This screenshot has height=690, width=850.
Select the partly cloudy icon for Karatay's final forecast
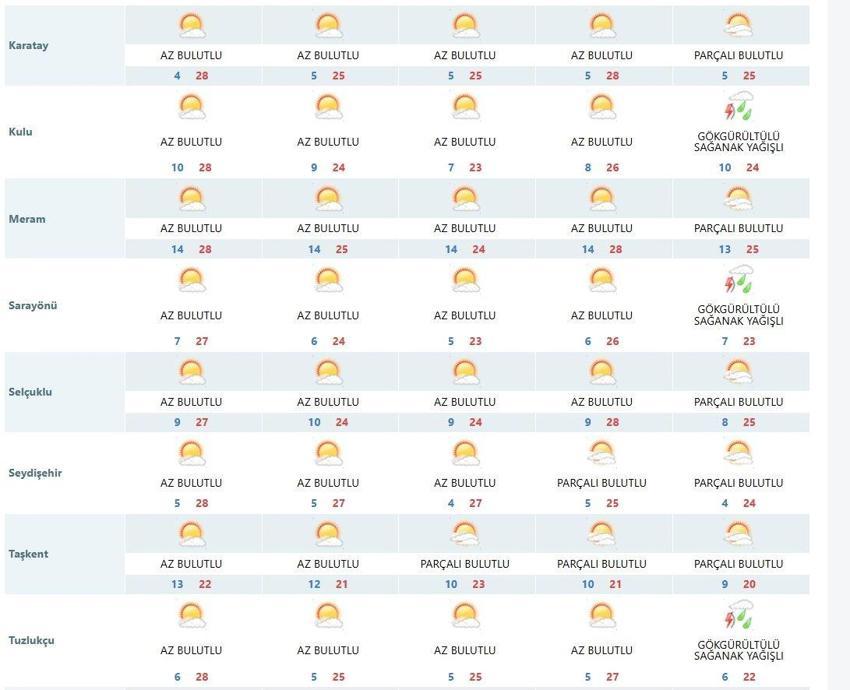click(x=736, y=23)
